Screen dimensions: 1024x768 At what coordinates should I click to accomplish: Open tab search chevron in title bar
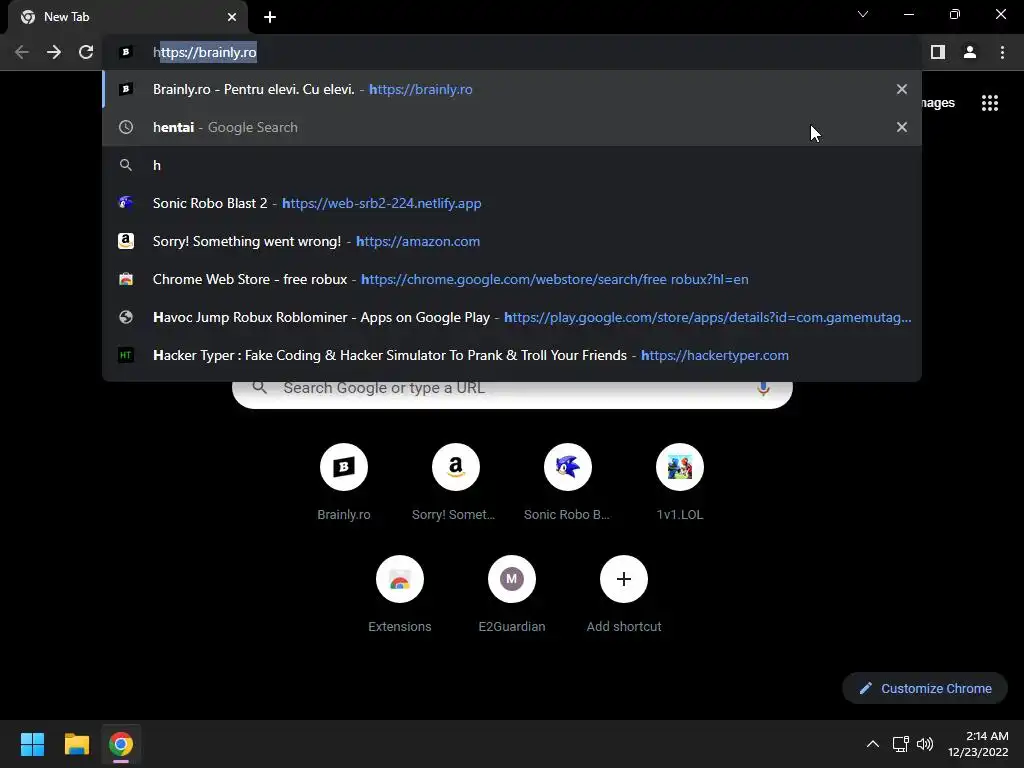point(863,14)
